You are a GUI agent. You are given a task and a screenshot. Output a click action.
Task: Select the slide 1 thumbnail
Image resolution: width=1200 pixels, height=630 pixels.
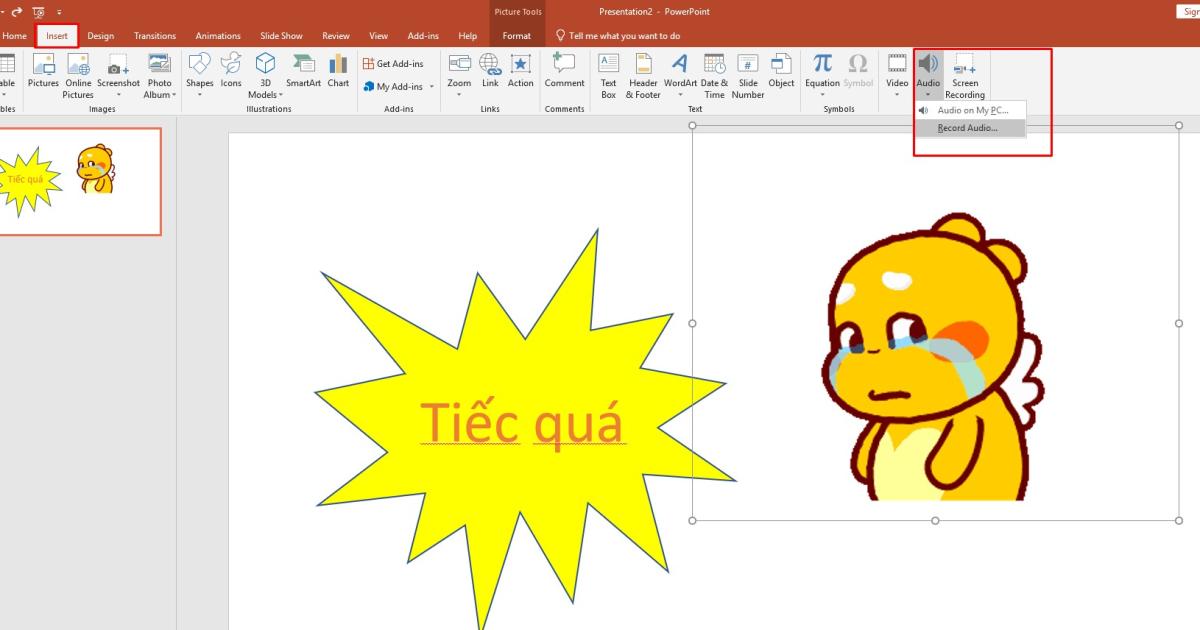click(x=78, y=182)
